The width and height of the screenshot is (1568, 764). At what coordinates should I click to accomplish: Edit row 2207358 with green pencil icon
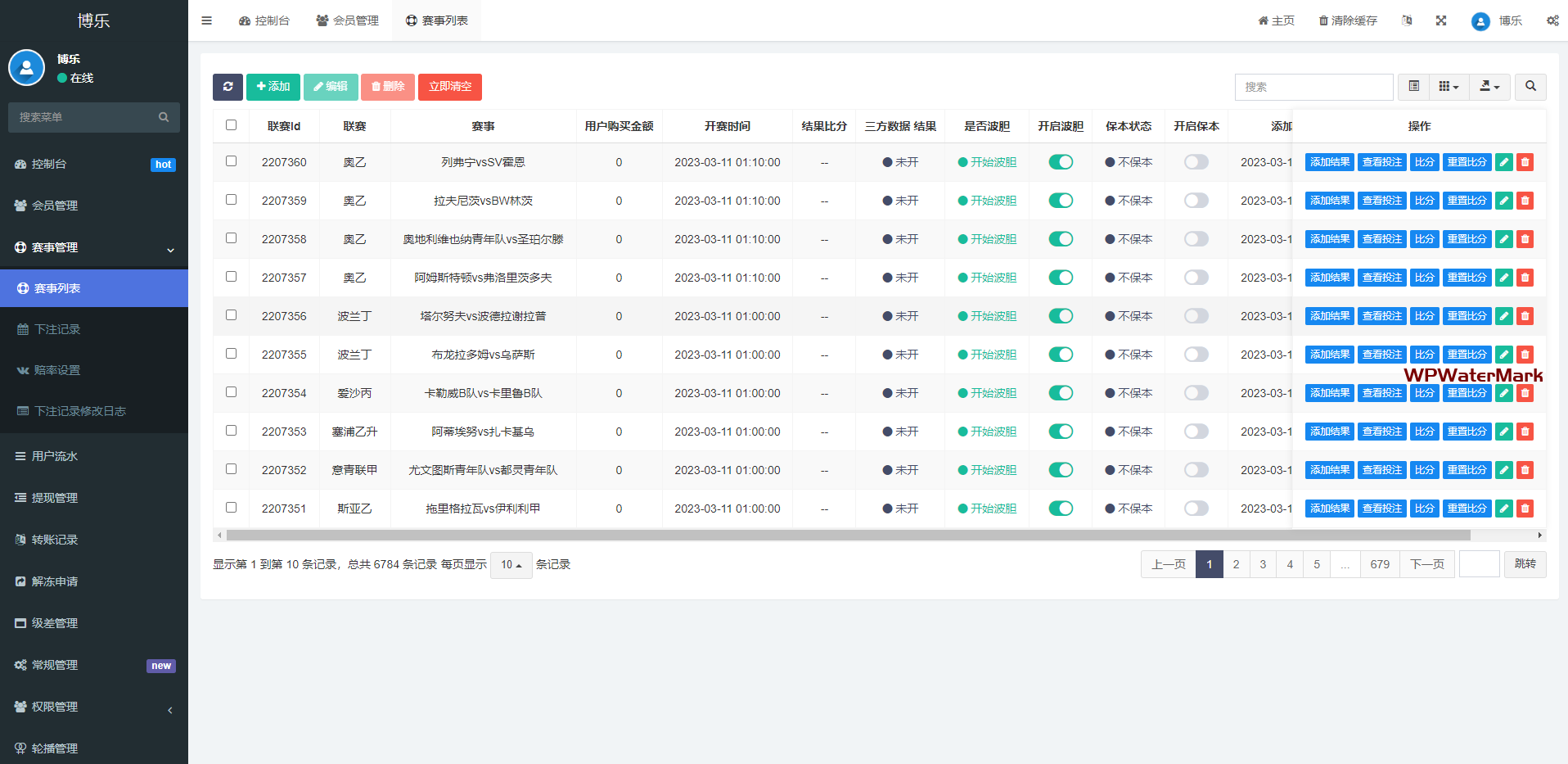(x=1504, y=239)
